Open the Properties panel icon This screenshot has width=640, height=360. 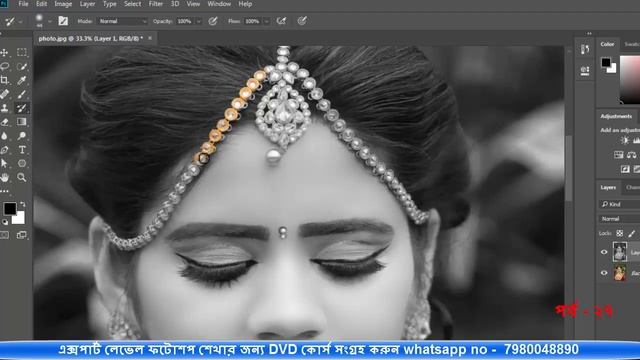click(x=585, y=71)
